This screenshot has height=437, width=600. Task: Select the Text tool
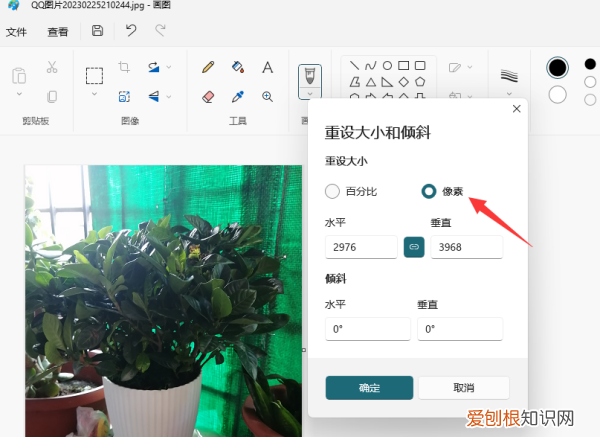point(267,67)
